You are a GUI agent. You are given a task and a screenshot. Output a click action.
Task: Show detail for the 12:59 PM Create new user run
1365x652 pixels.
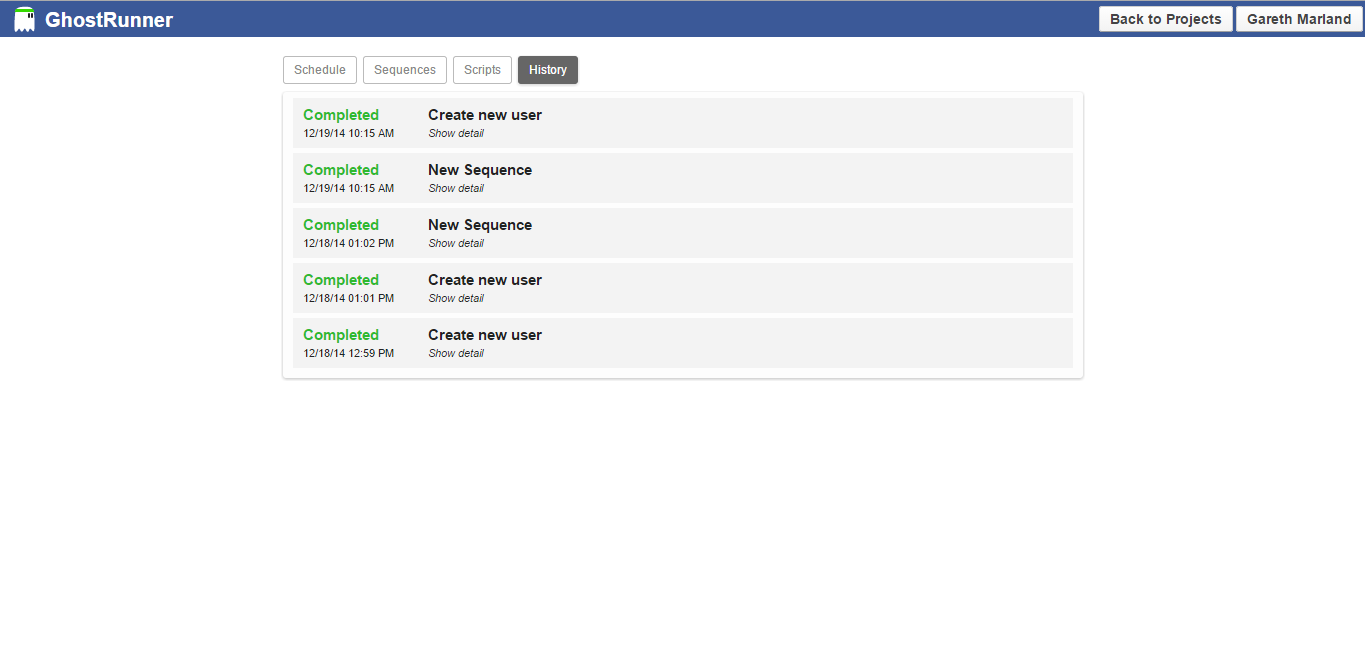[455, 353]
